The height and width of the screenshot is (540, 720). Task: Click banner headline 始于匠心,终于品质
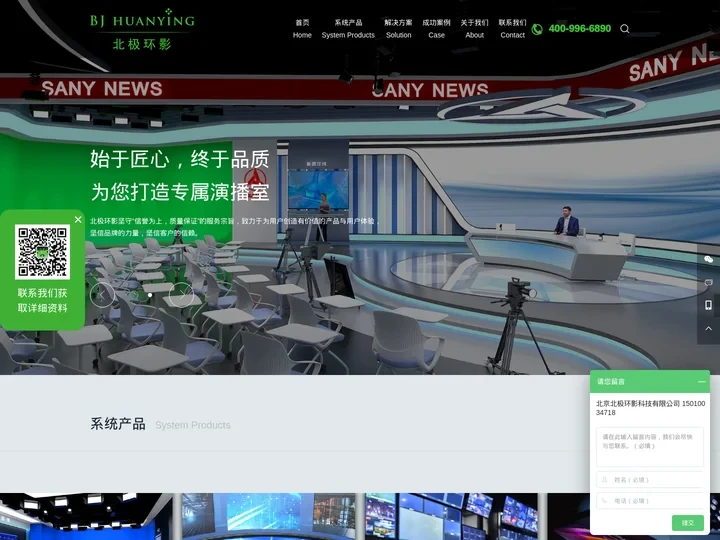pyautogui.click(x=180, y=159)
